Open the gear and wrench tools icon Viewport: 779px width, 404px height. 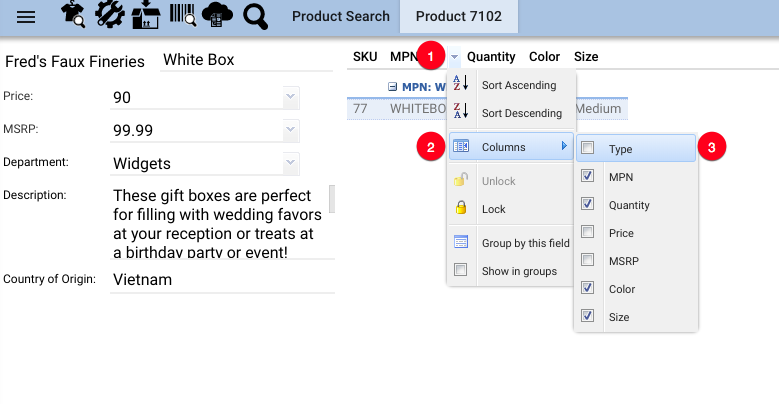click(x=109, y=15)
